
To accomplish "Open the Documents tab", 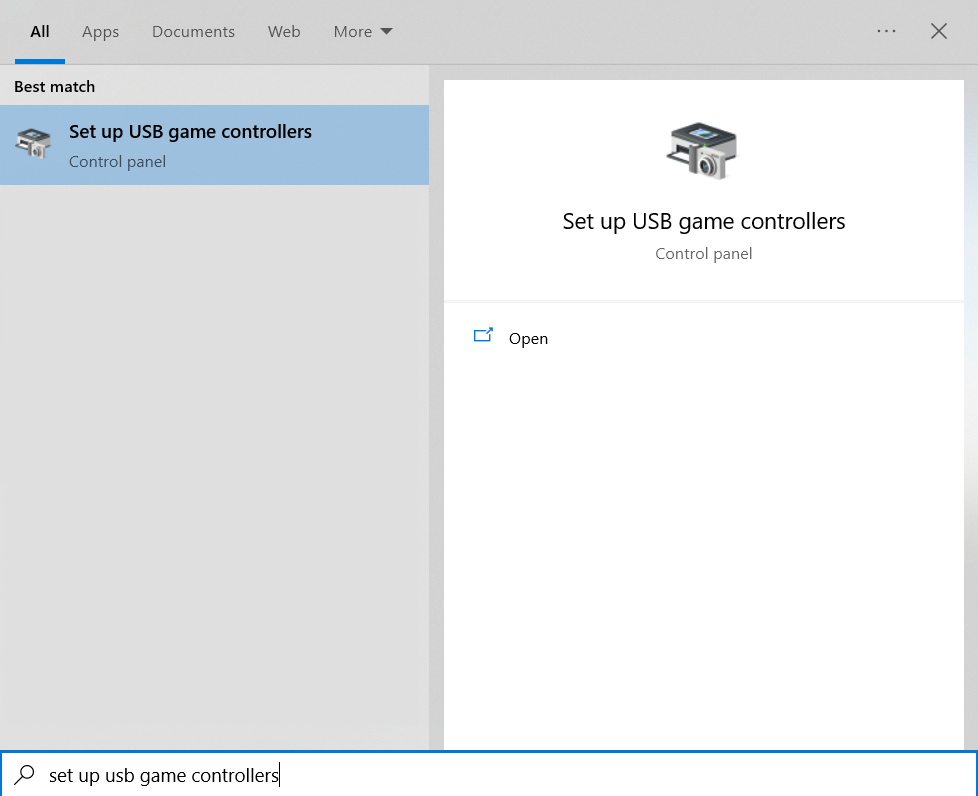I will (x=193, y=32).
